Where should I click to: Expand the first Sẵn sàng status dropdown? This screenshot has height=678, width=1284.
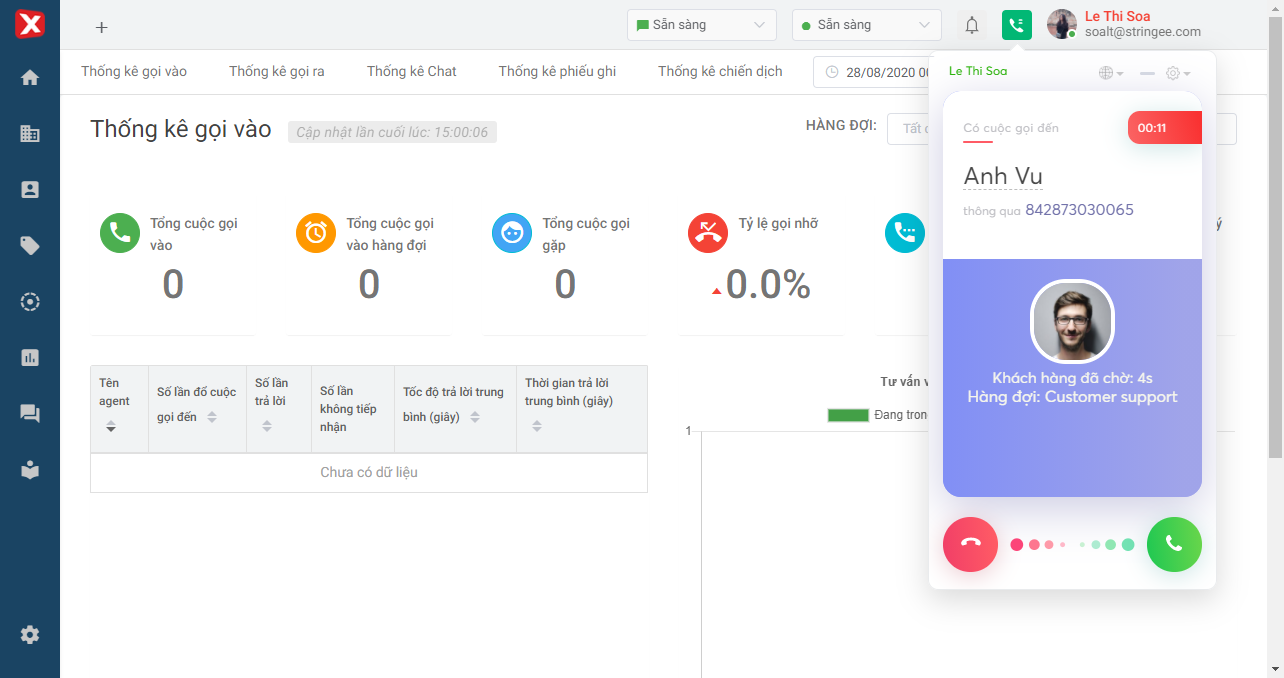pyautogui.click(x=701, y=25)
